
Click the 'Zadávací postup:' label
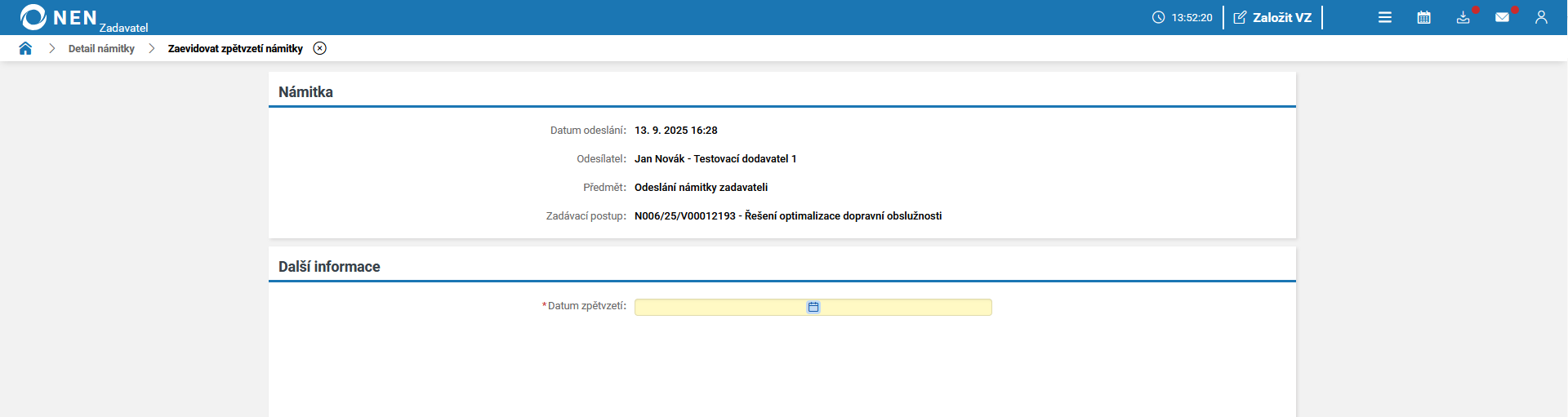tap(586, 216)
